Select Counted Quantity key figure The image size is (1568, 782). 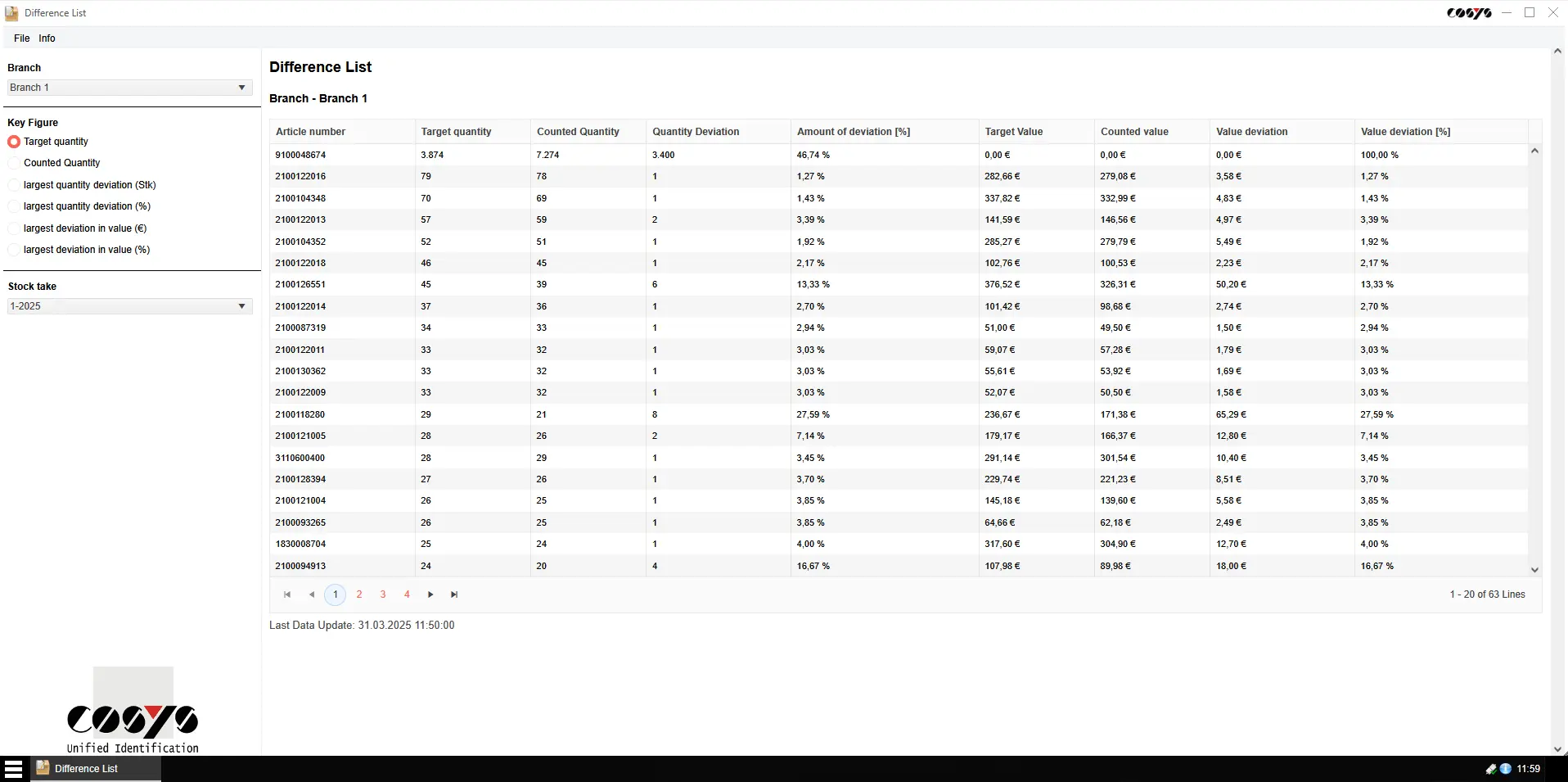(14, 163)
